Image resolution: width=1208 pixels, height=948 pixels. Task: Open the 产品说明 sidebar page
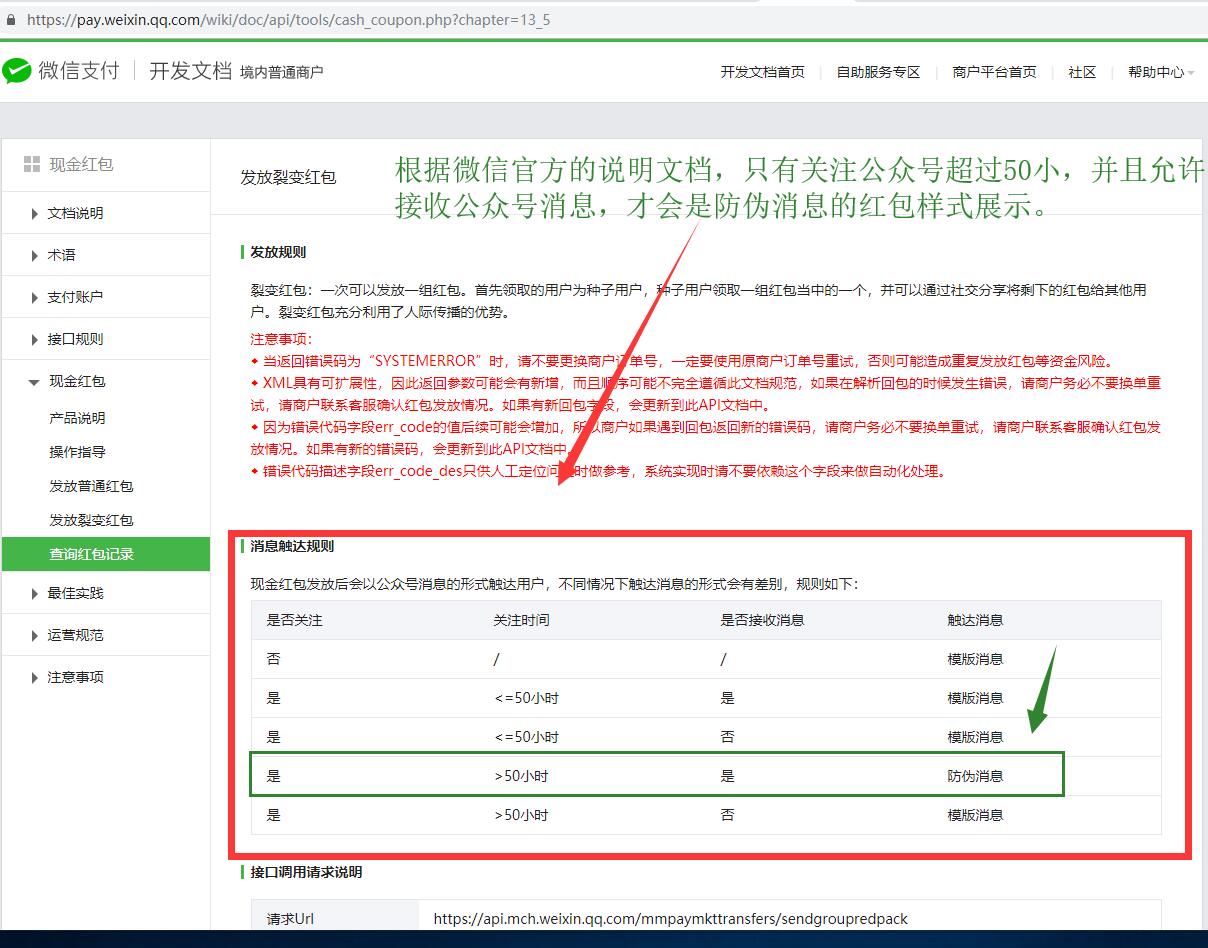point(77,418)
